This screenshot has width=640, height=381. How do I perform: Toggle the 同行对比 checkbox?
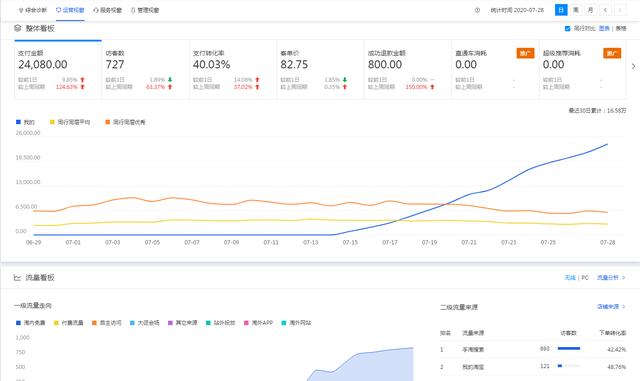click(567, 29)
